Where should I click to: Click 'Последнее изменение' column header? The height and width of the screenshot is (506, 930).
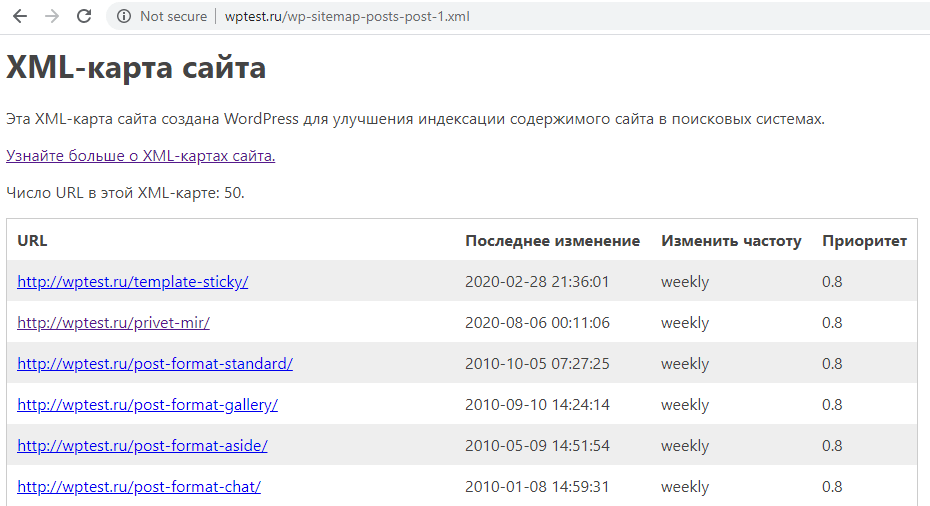pos(552,241)
